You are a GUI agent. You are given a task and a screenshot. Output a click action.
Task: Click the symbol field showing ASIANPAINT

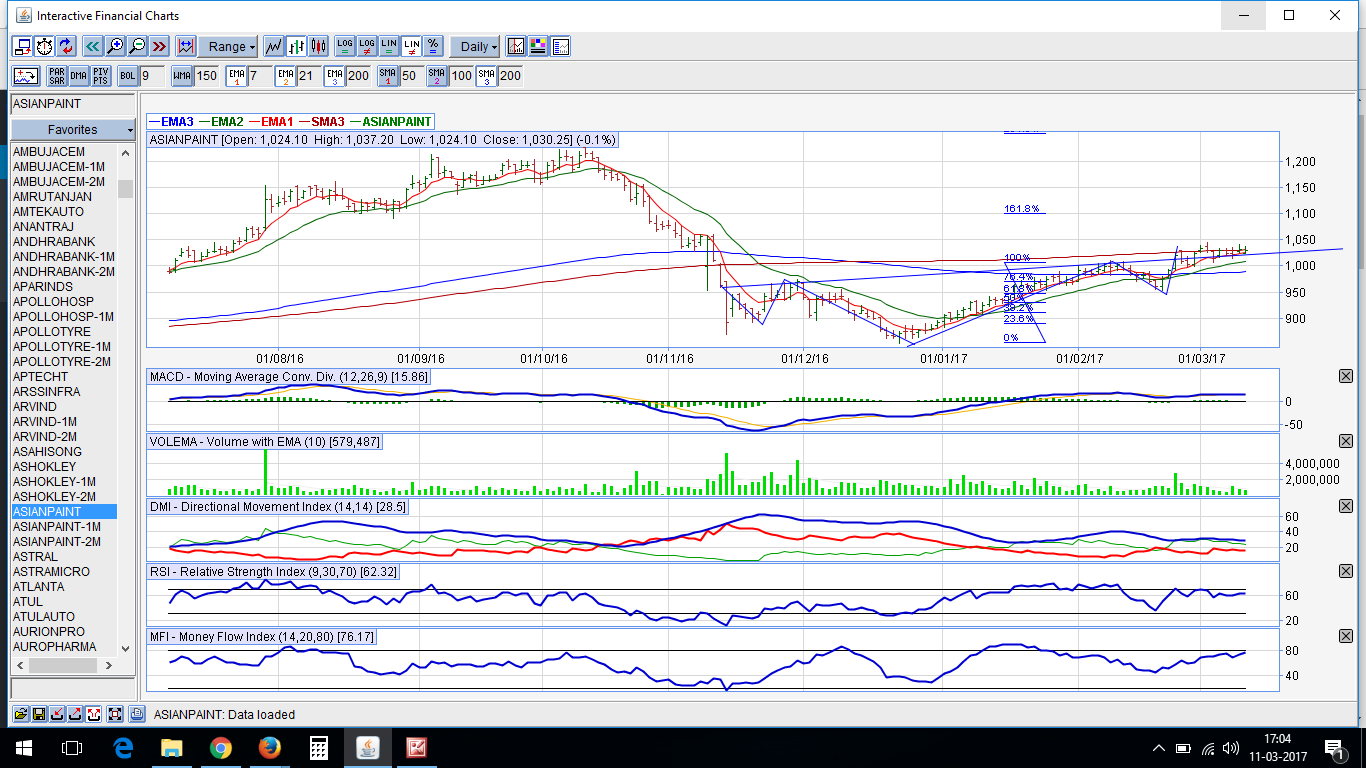click(x=72, y=104)
